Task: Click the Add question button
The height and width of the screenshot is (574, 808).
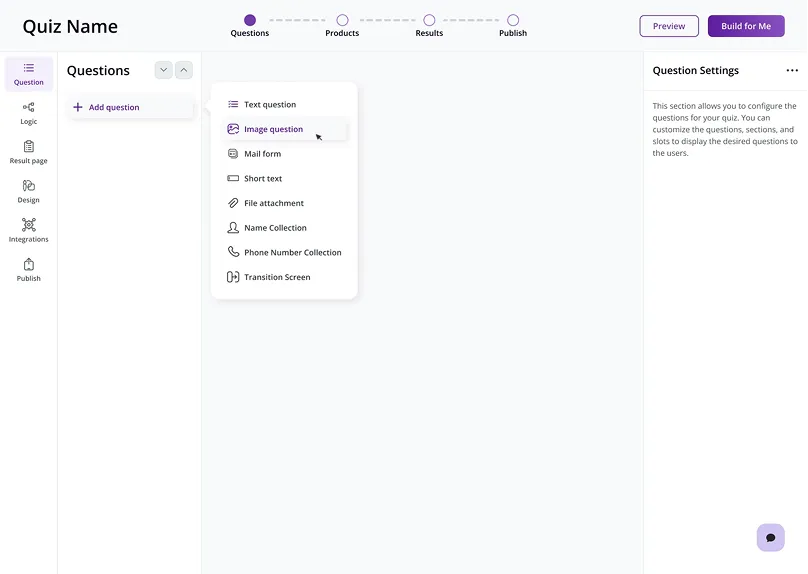Action: (131, 107)
